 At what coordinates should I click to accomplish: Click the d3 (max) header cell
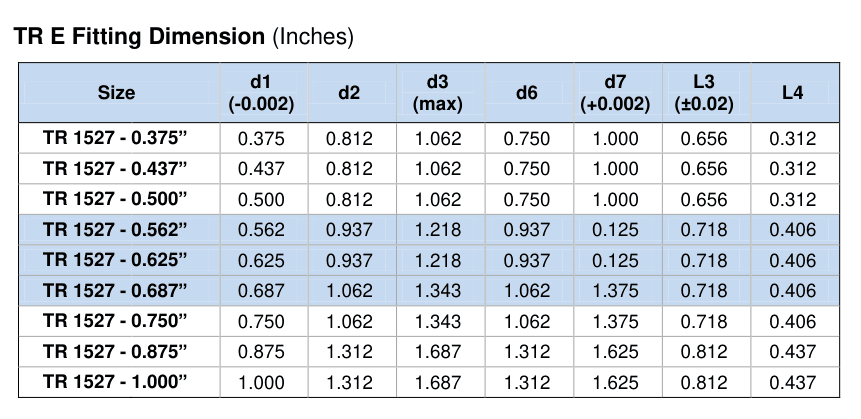tap(440, 92)
